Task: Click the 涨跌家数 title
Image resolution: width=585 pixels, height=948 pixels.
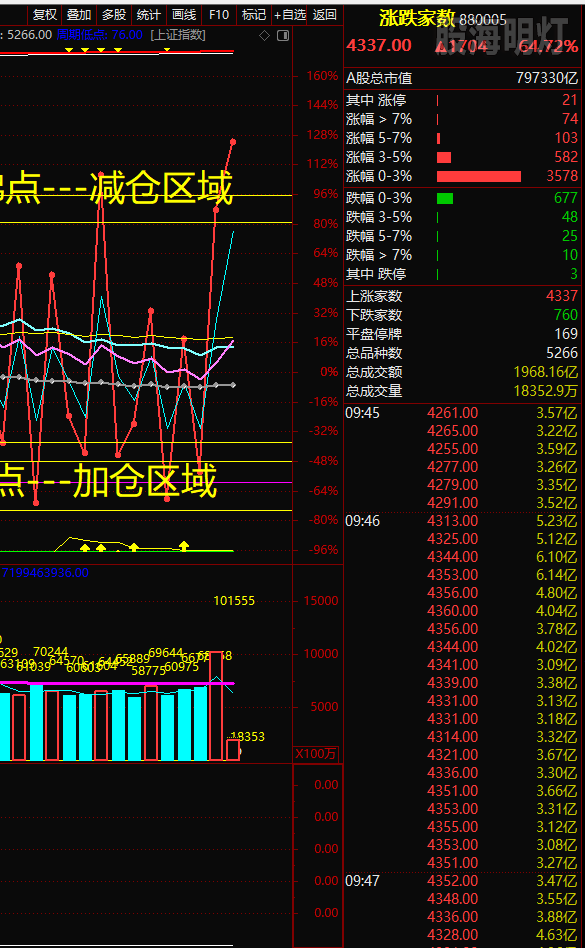Action: tap(416, 19)
